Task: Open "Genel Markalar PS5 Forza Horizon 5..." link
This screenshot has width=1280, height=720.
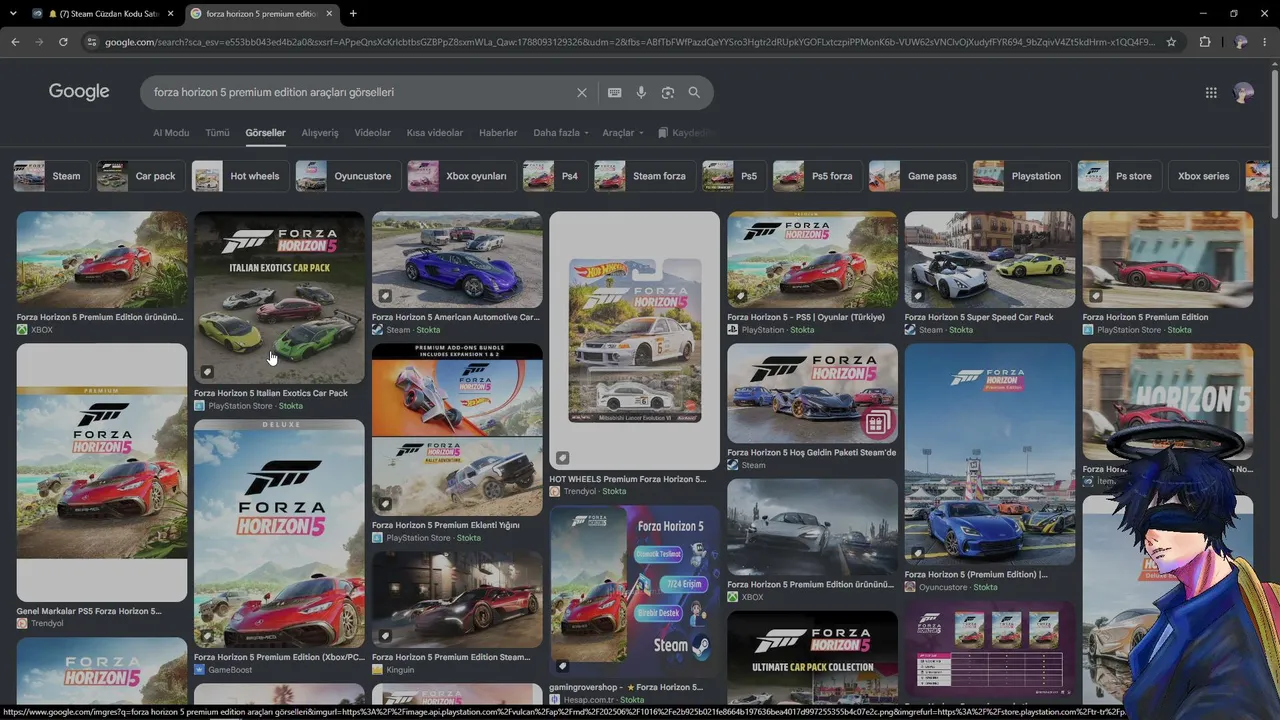Action: 89,611
